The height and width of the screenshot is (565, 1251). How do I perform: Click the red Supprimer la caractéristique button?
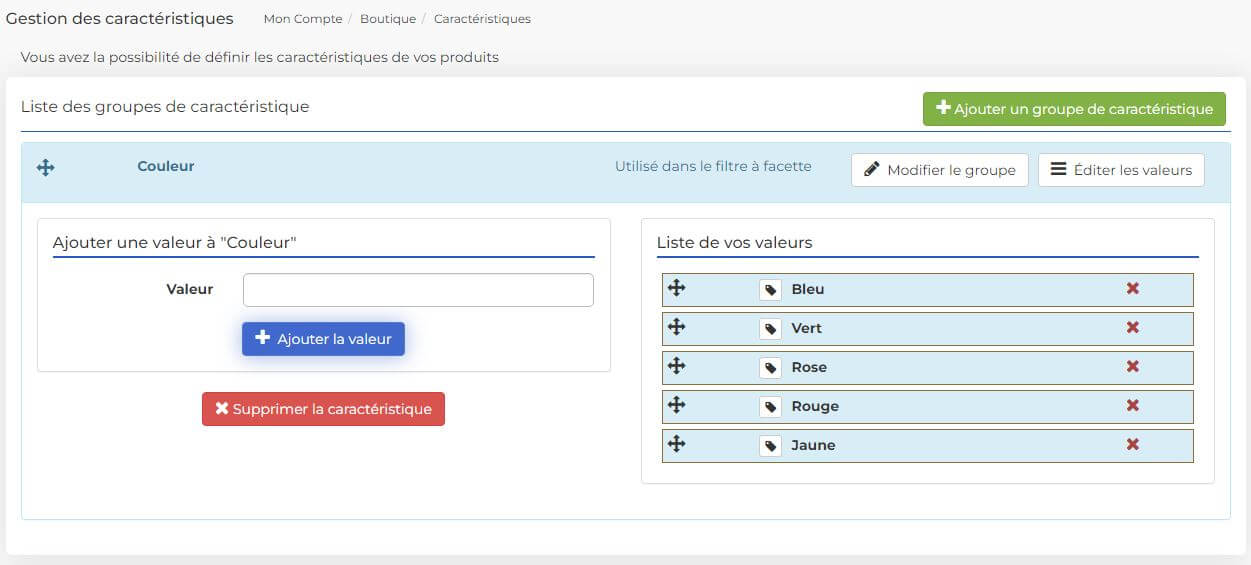pyautogui.click(x=323, y=409)
